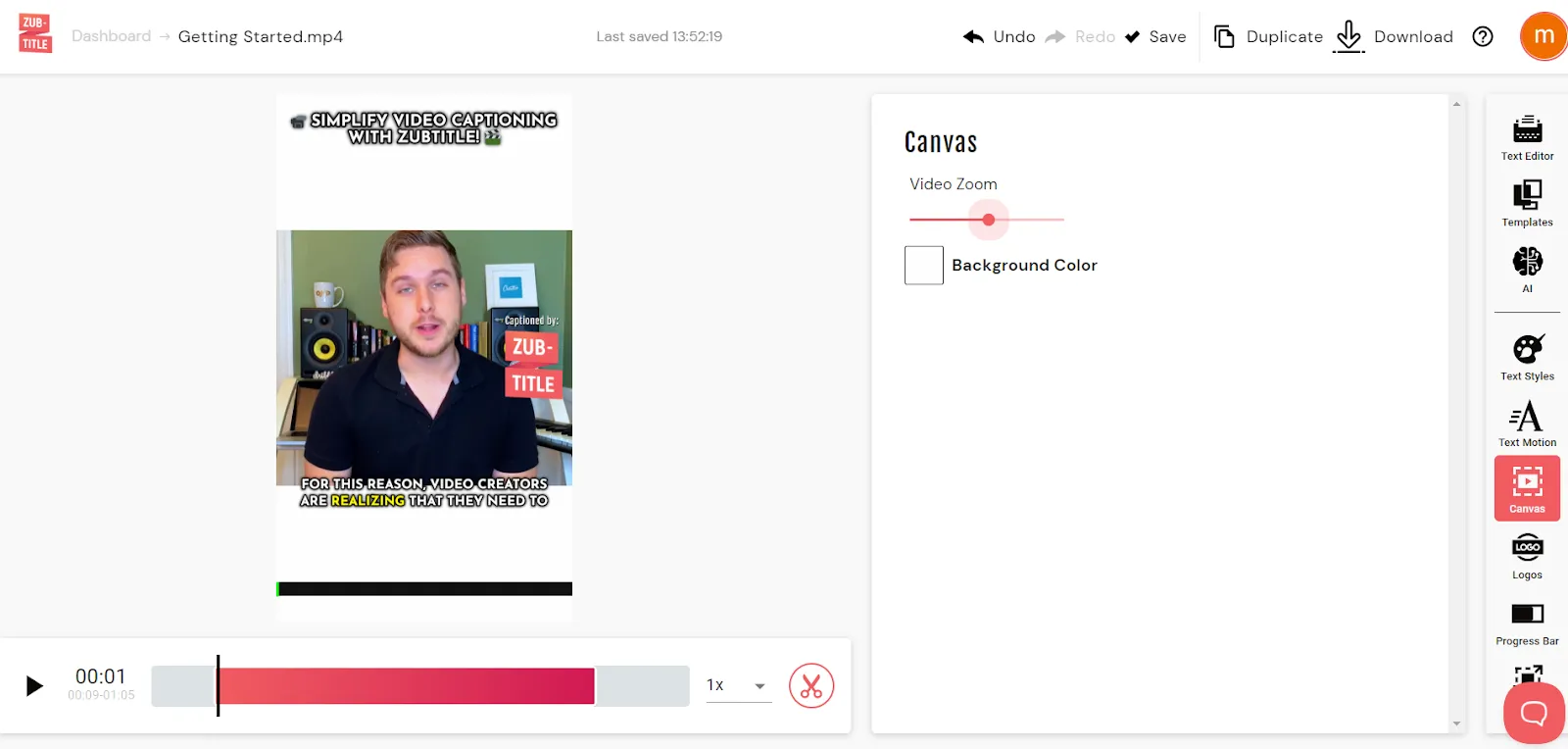Play the video preview

pyautogui.click(x=34, y=685)
